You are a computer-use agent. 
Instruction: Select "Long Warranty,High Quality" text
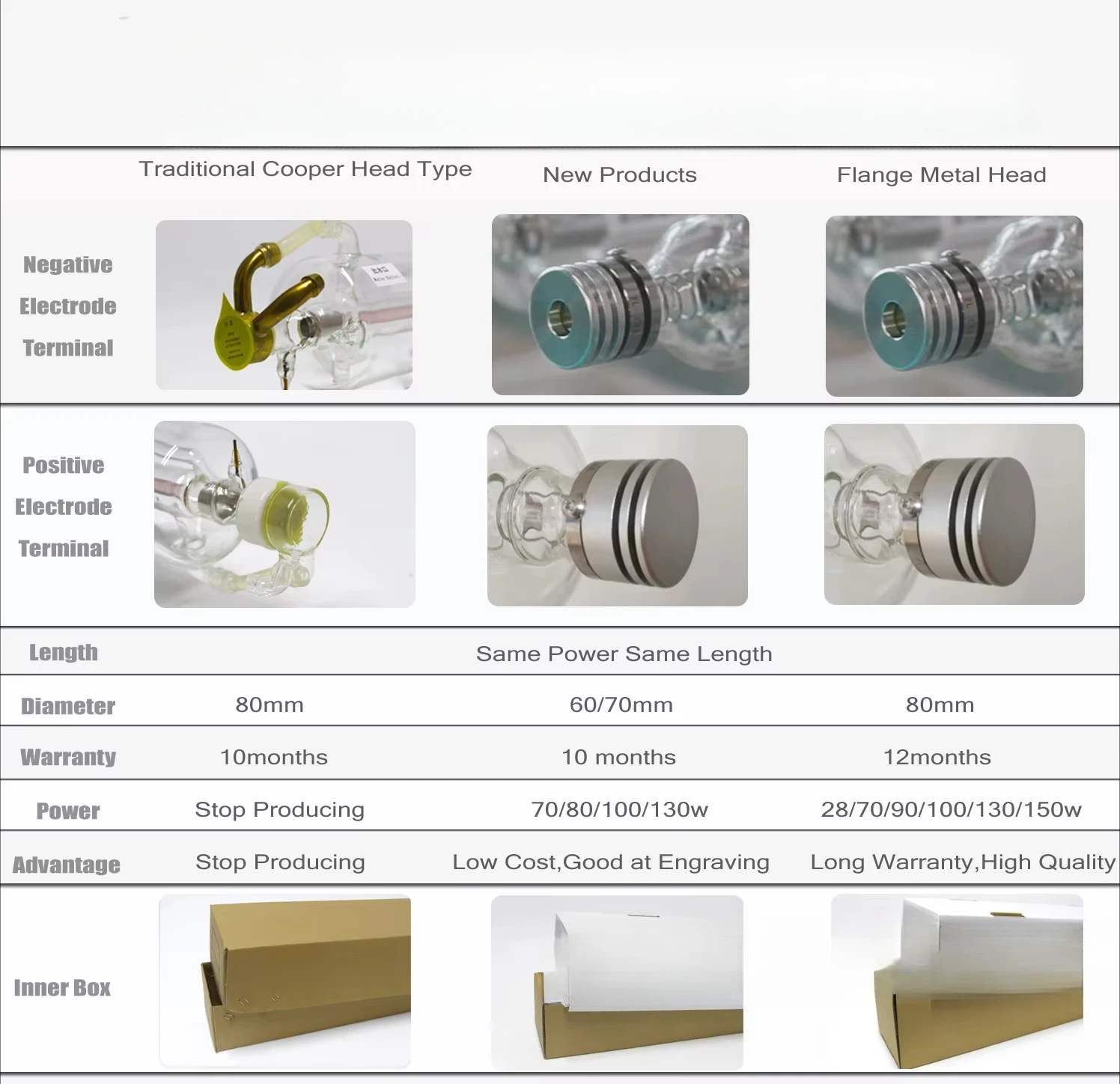pyautogui.click(x=963, y=862)
